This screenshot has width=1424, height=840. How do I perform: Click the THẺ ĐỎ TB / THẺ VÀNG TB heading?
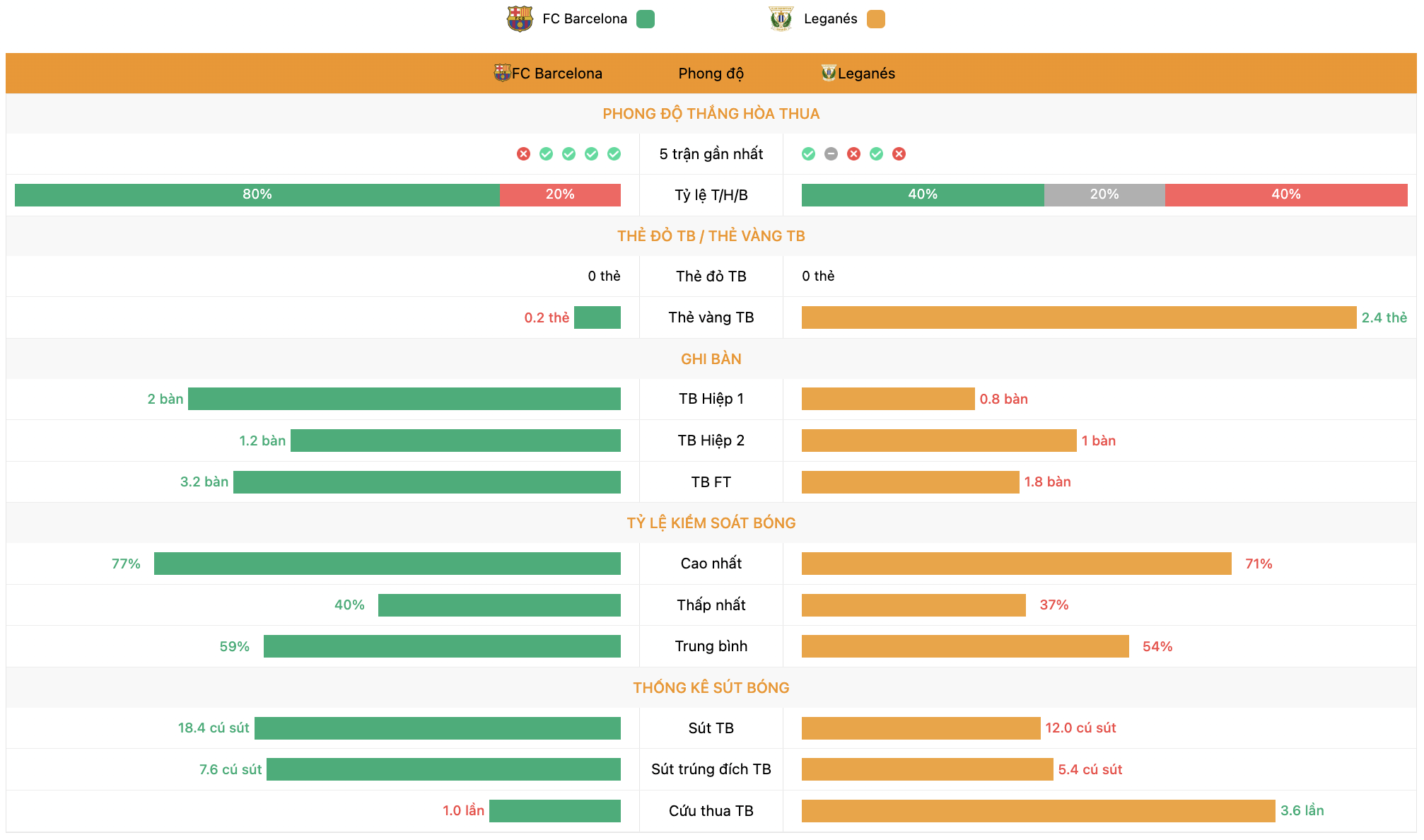click(711, 236)
